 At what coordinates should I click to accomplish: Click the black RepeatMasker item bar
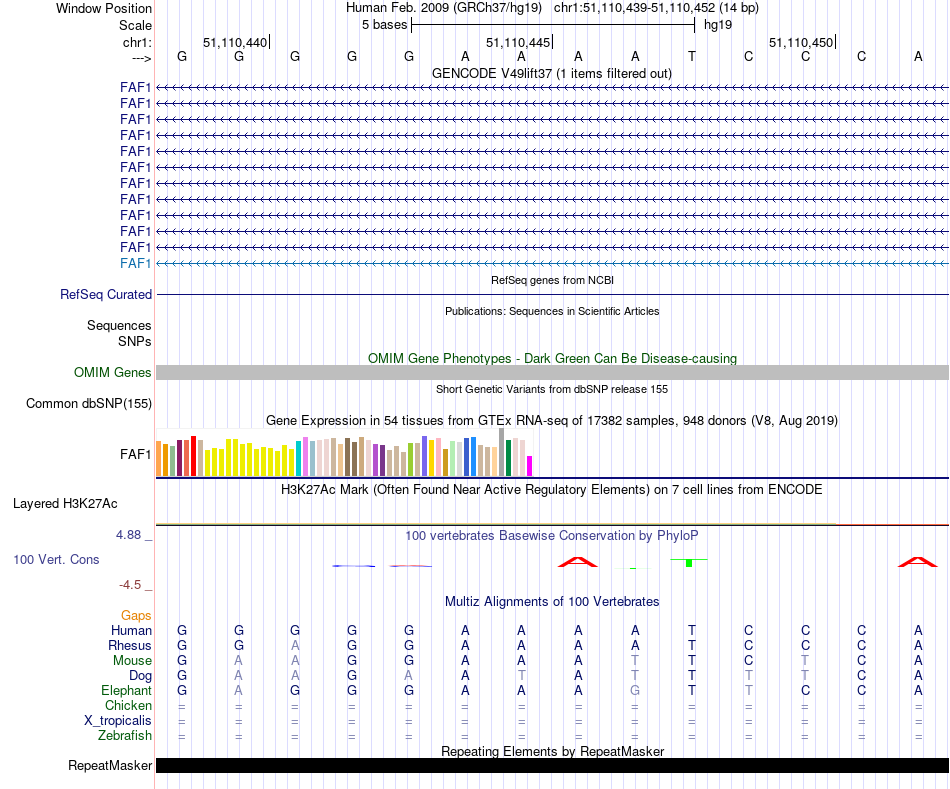(x=552, y=765)
